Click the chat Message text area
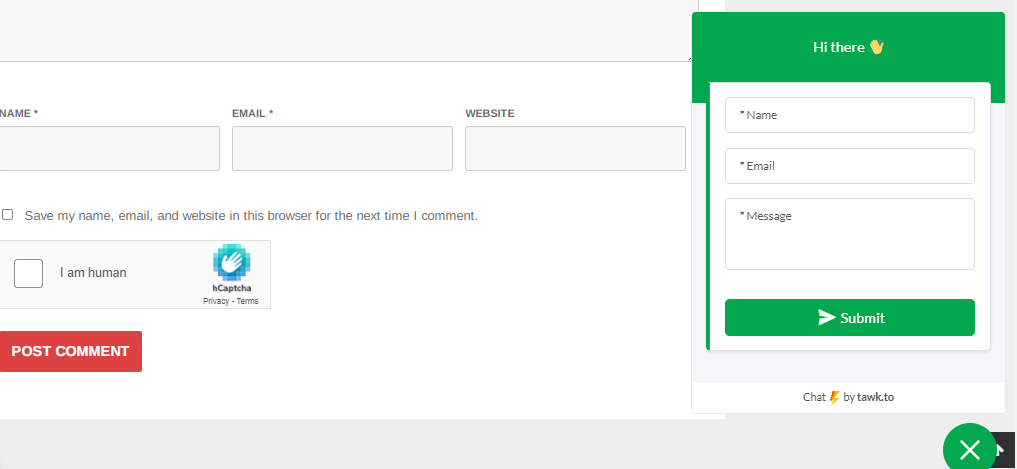The width and height of the screenshot is (1017, 469). click(x=849, y=234)
